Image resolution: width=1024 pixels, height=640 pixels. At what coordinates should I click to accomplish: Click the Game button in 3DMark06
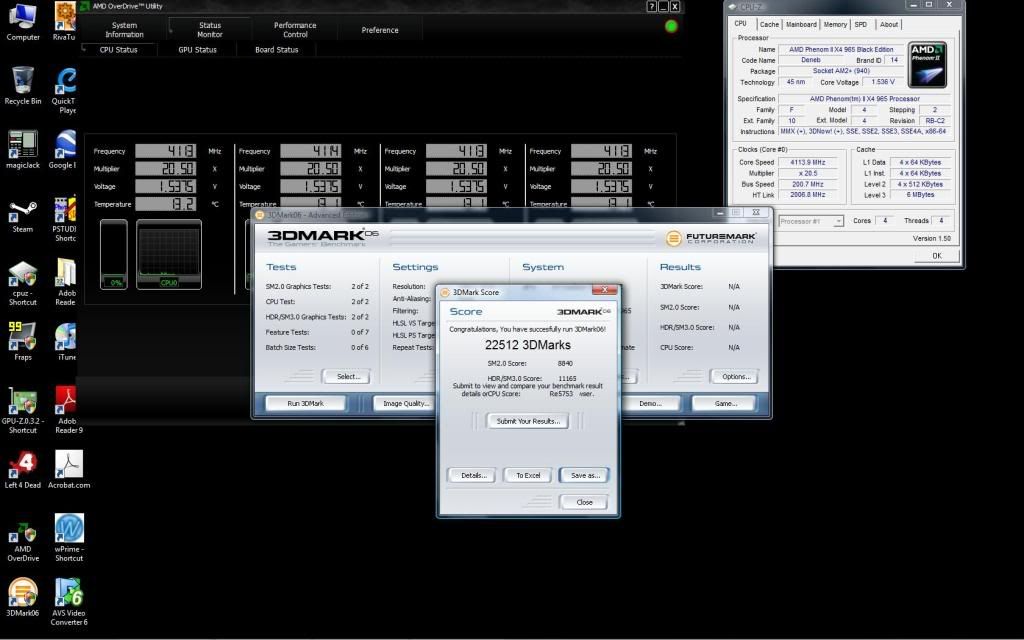tap(726, 404)
